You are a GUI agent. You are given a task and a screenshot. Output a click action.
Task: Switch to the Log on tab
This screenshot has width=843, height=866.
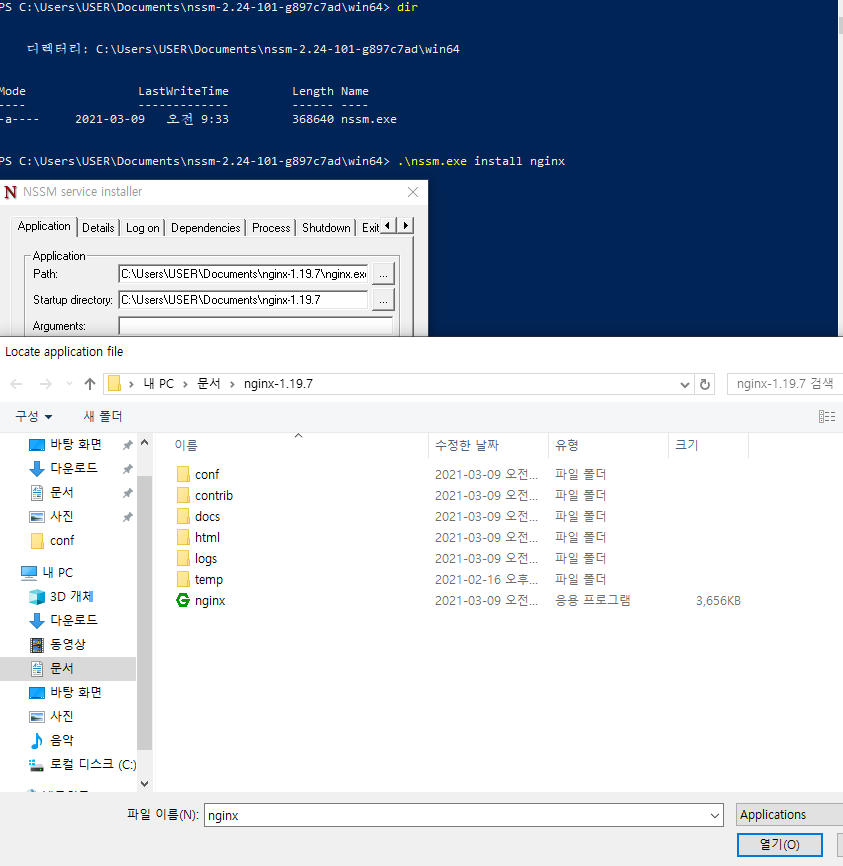click(143, 228)
